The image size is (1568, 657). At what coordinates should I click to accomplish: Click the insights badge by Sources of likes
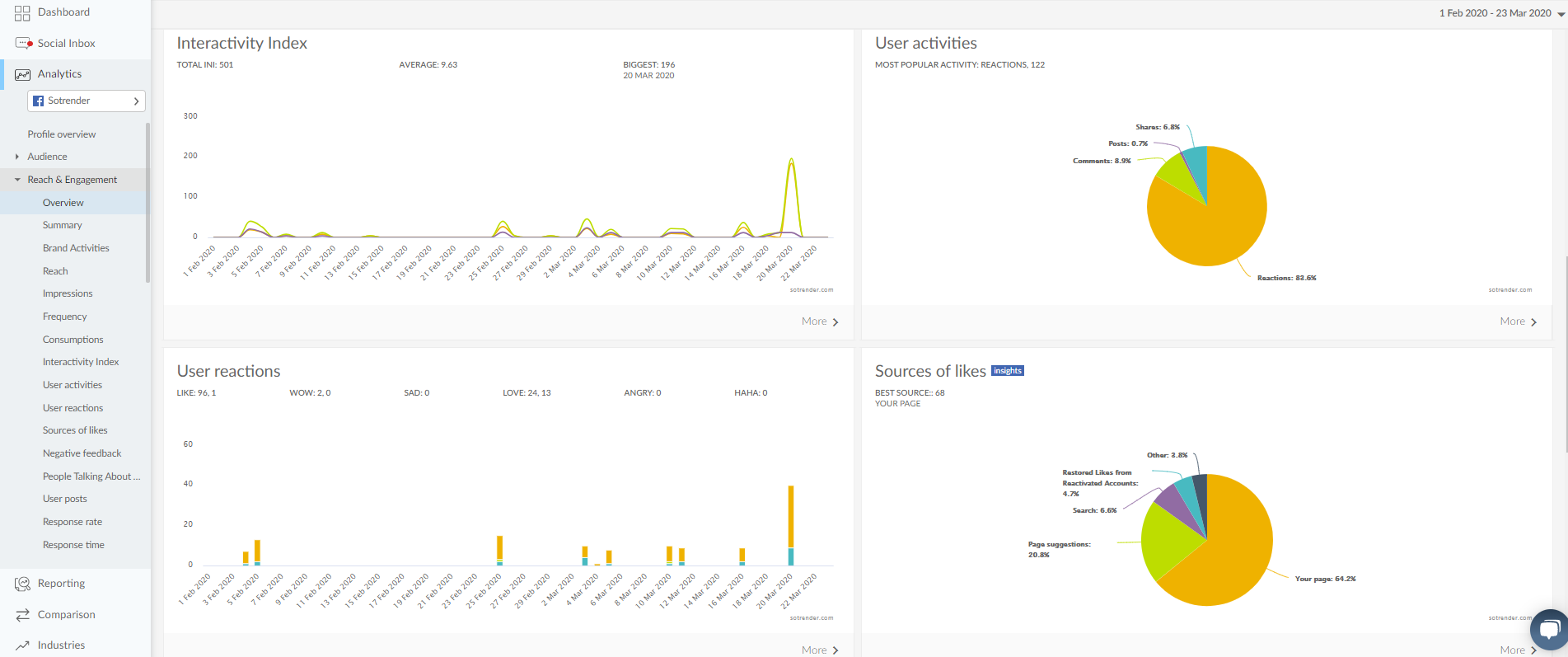[x=1007, y=371]
